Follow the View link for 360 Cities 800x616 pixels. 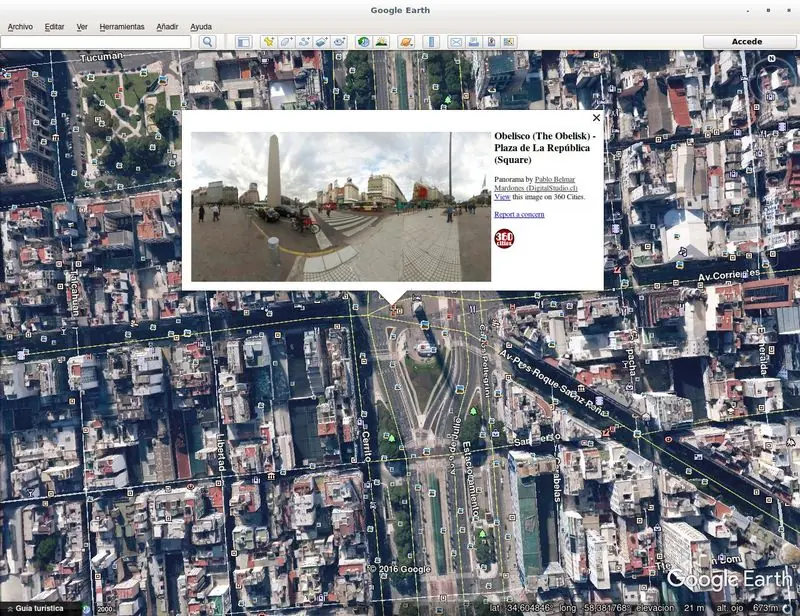pyautogui.click(x=502, y=197)
